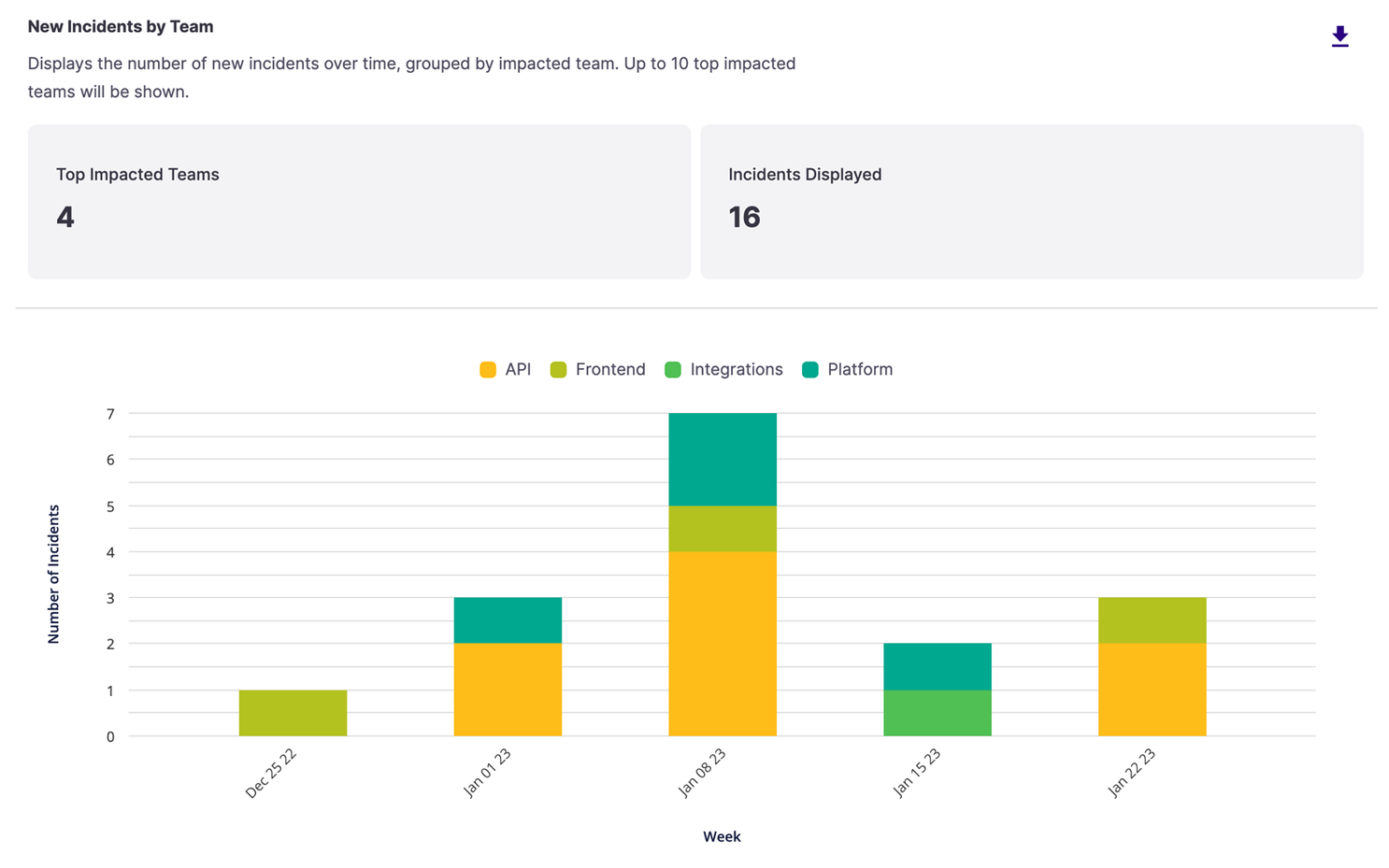Hide the API series via legend label
1389x868 pixels.
point(518,370)
